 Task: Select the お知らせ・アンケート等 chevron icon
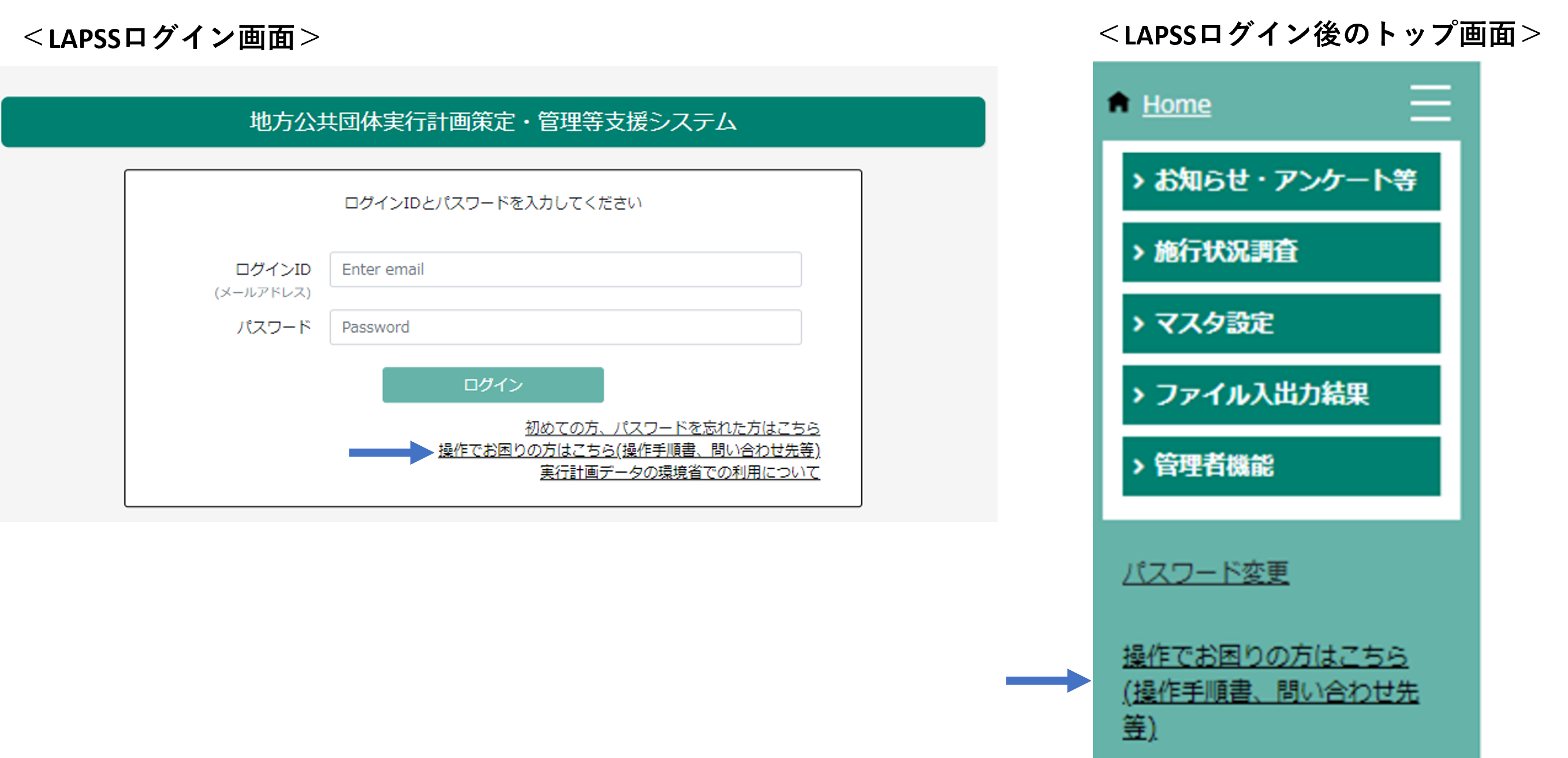click(1138, 181)
